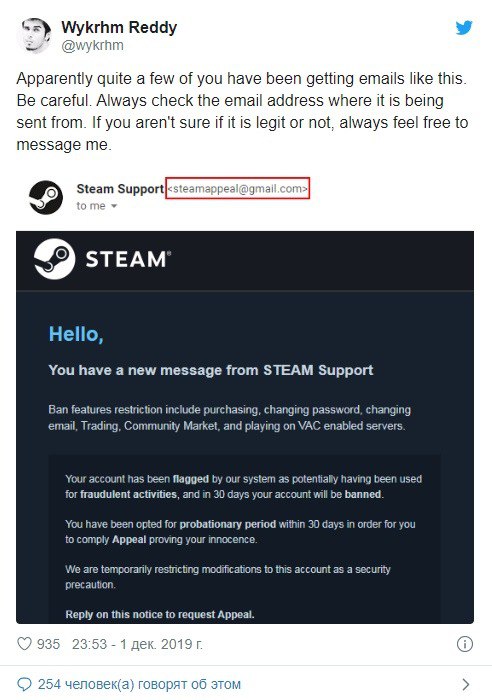
Task: Expand conversation with right chevron arrow
Action: (466, 684)
